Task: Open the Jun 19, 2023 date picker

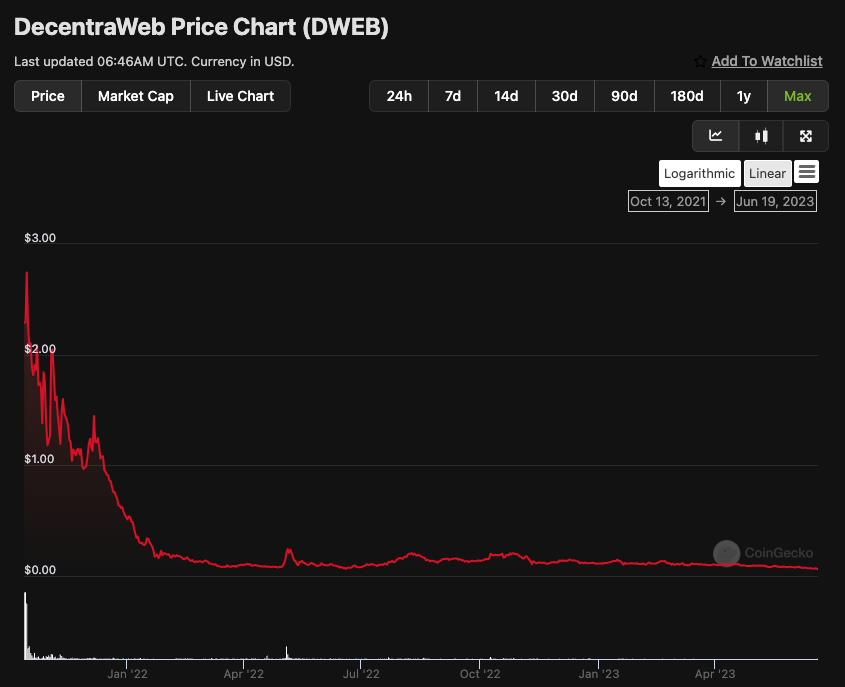Action: point(775,201)
